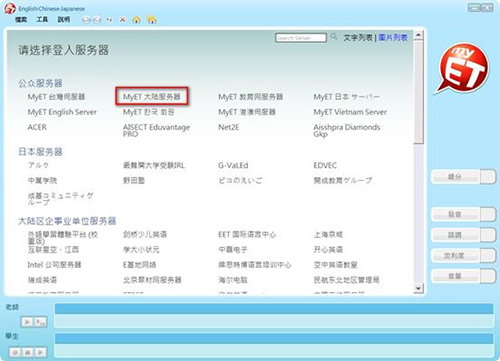Select 学大小状元 server

click(141, 249)
